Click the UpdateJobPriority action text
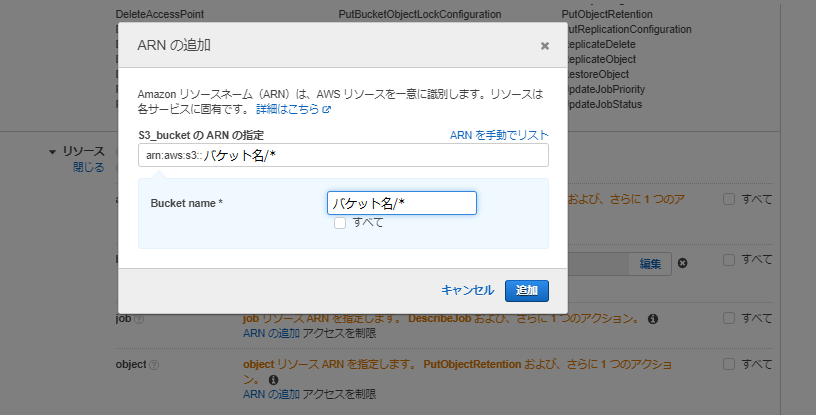Screen dimensions: 816x415 [x=606, y=89]
